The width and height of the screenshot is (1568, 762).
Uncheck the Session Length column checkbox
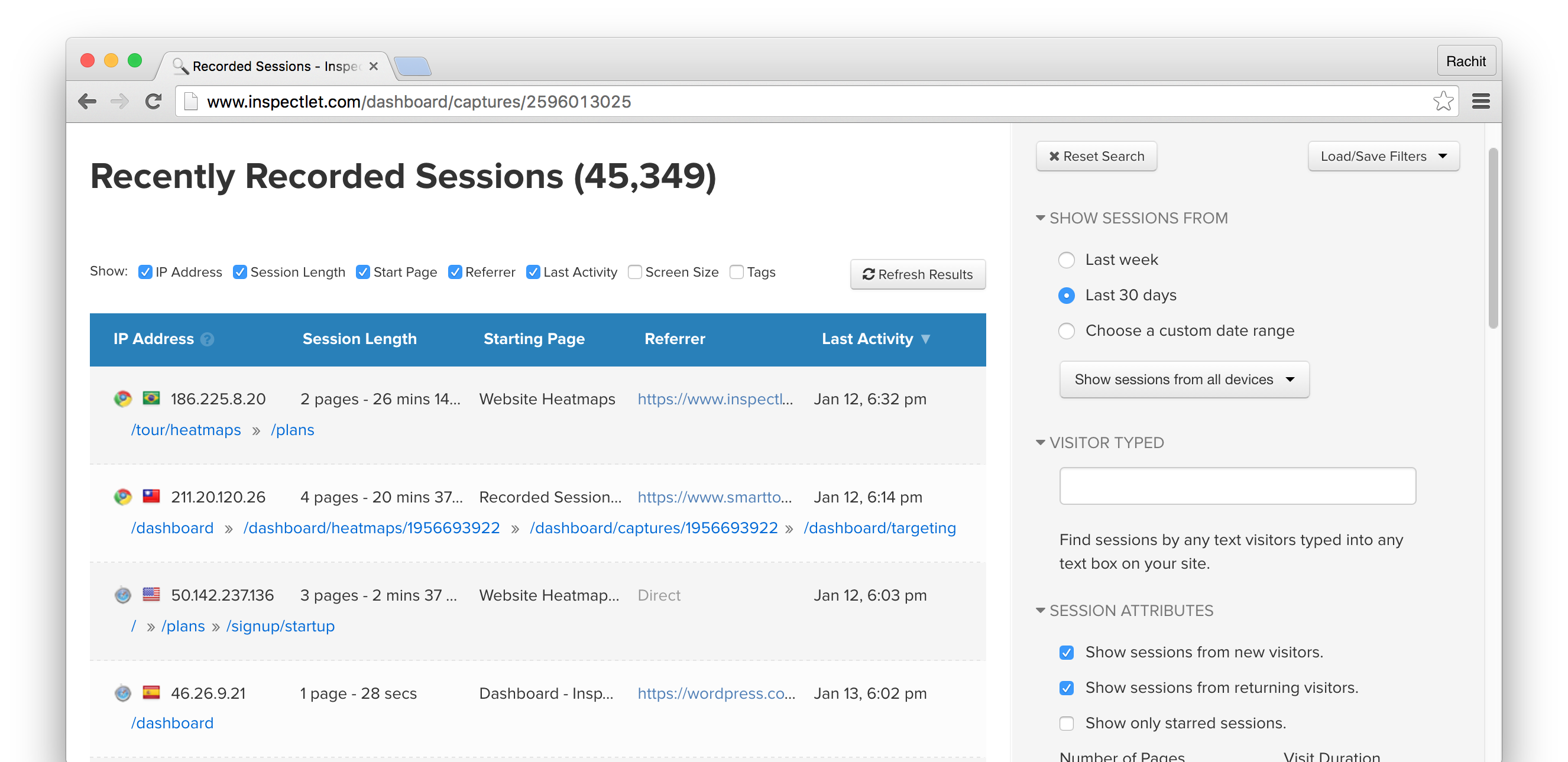point(240,272)
